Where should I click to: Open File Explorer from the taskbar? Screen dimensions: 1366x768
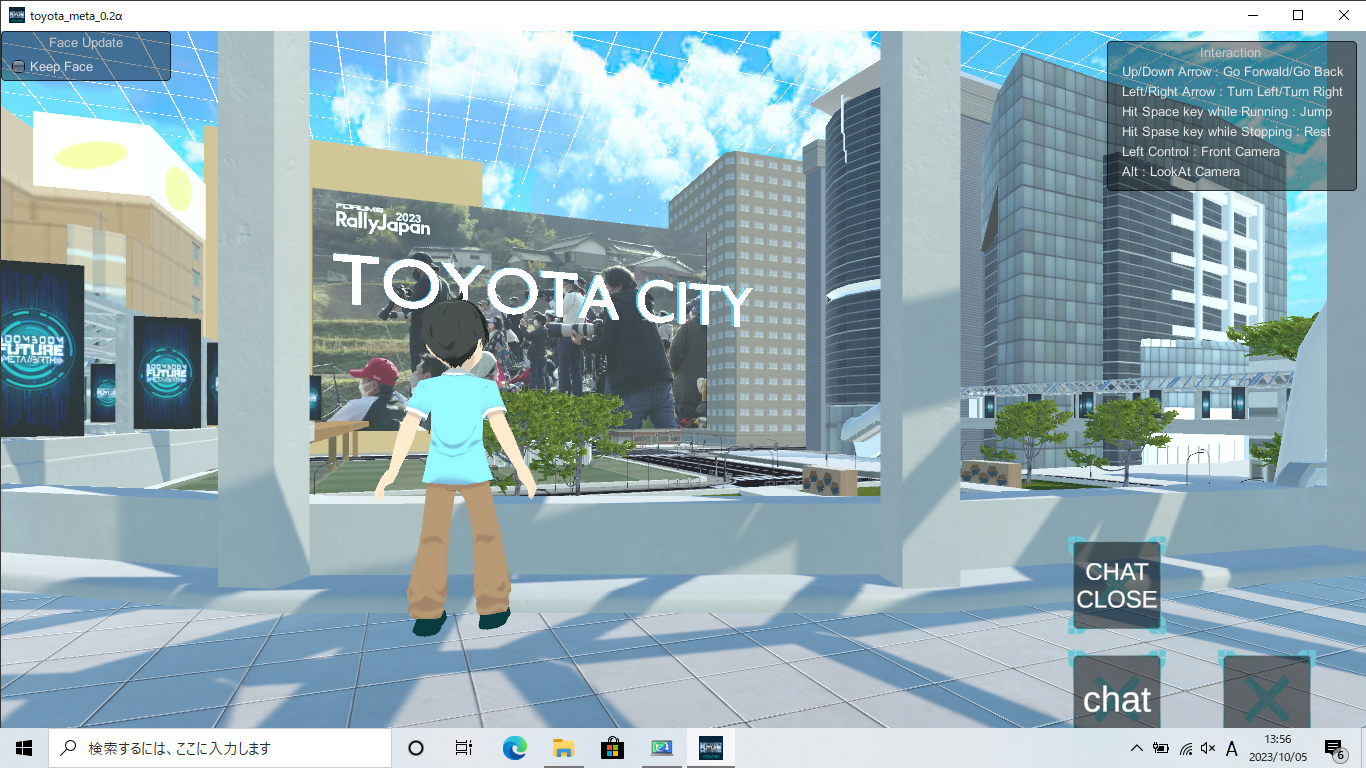(x=563, y=748)
